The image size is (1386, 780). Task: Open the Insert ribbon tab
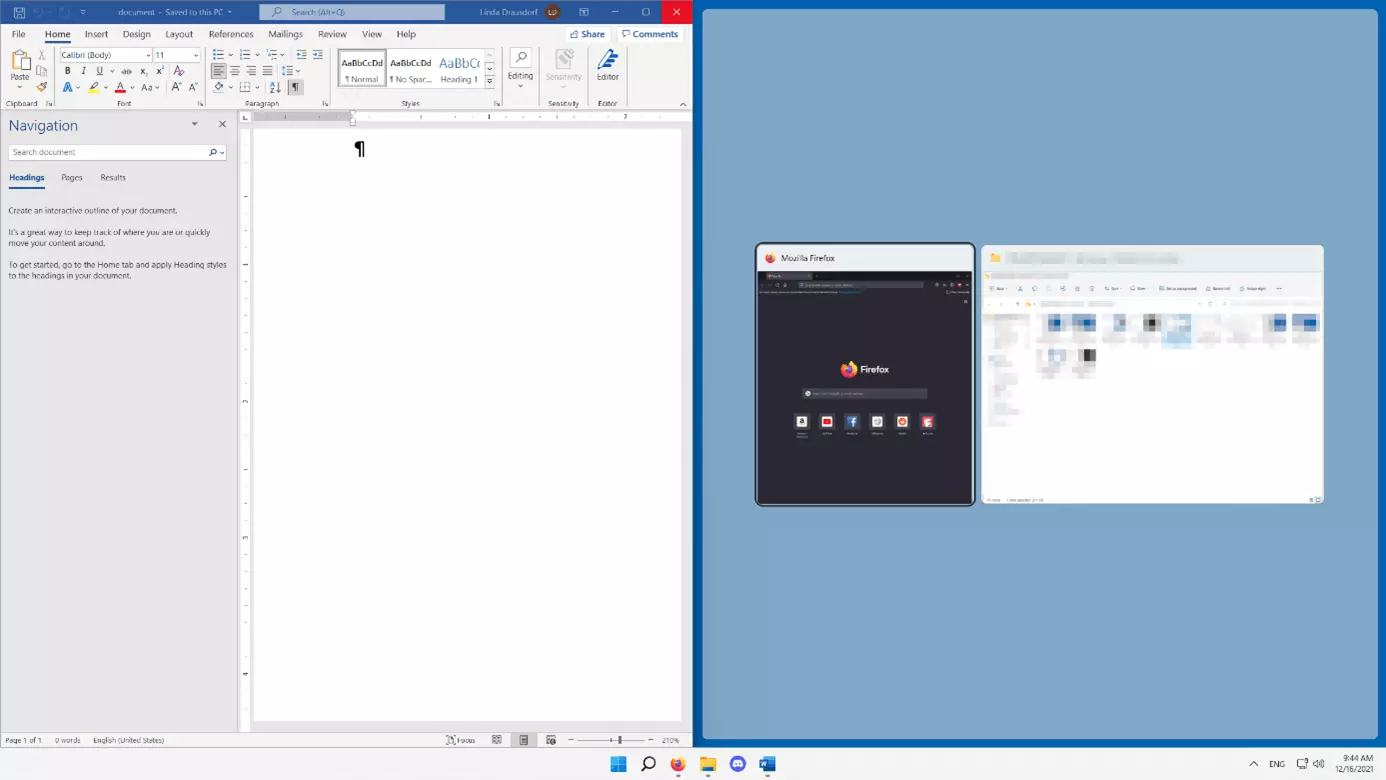(96, 34)
